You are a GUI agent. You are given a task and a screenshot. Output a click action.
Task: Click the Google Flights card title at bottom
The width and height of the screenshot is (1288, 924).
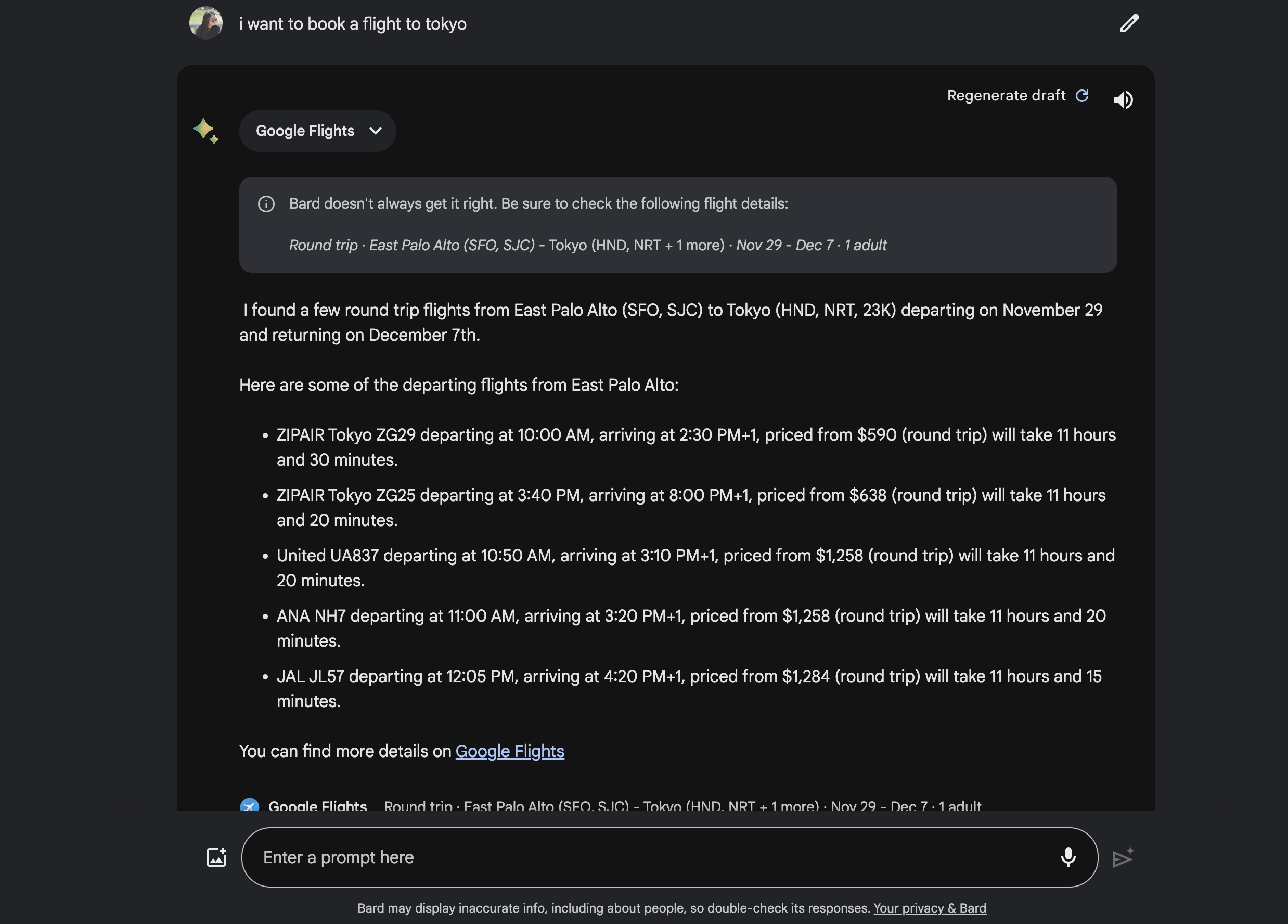(x=317, y=805)
